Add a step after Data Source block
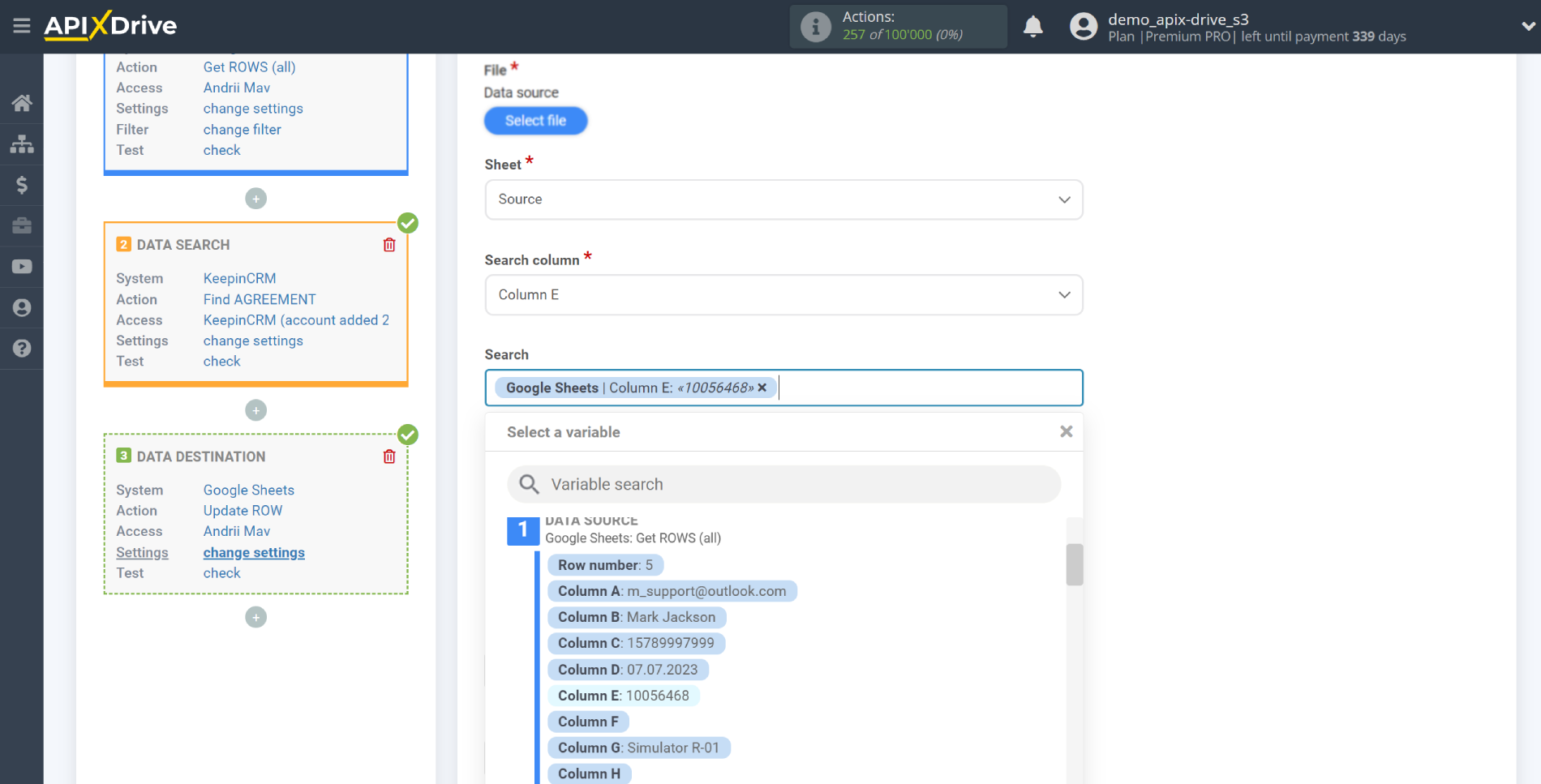 click(255, 199)
